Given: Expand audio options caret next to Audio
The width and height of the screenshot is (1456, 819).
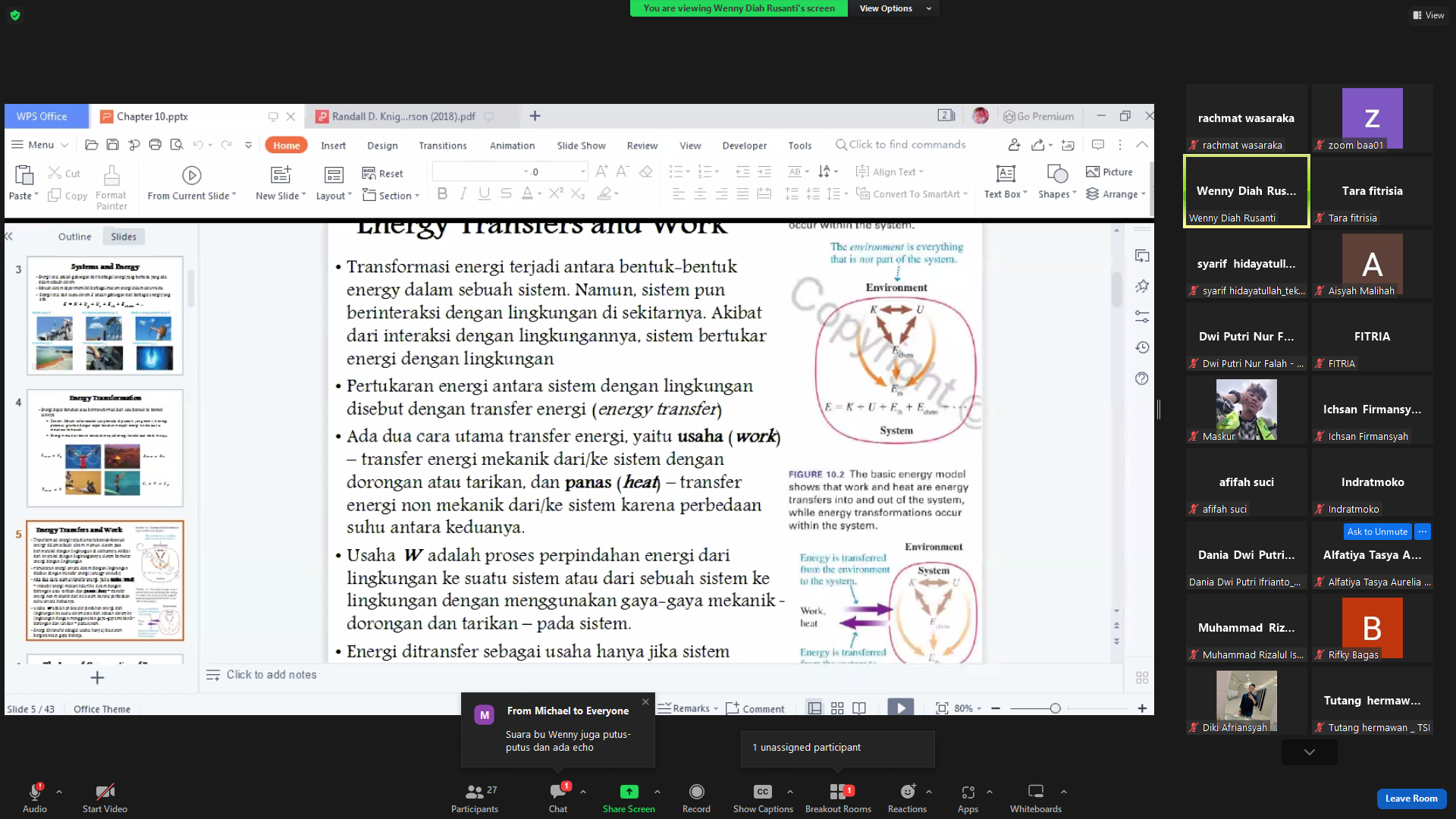Looking at the screenshot, I should [x=59, y=792].
